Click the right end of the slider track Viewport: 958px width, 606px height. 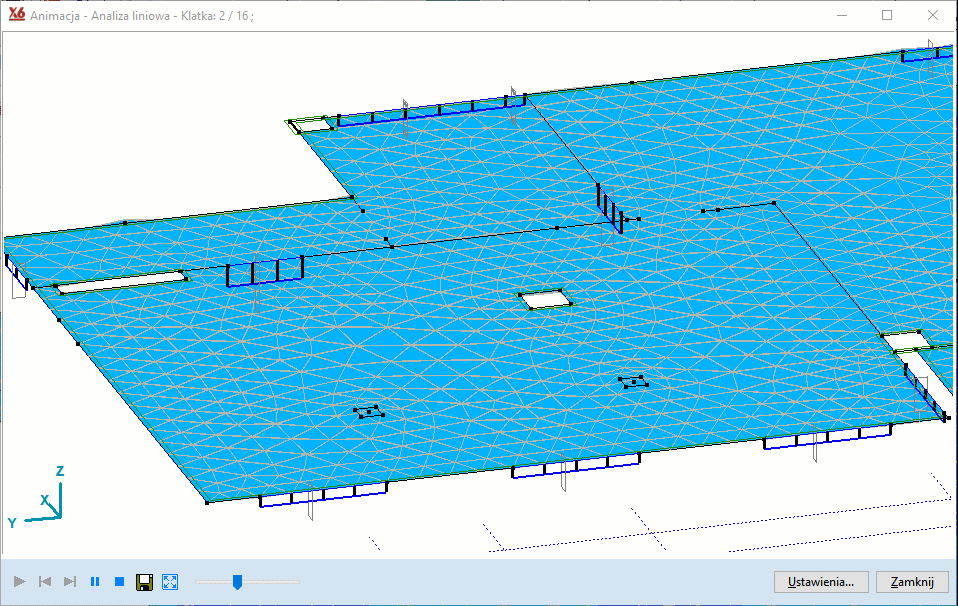pos(297,581)
